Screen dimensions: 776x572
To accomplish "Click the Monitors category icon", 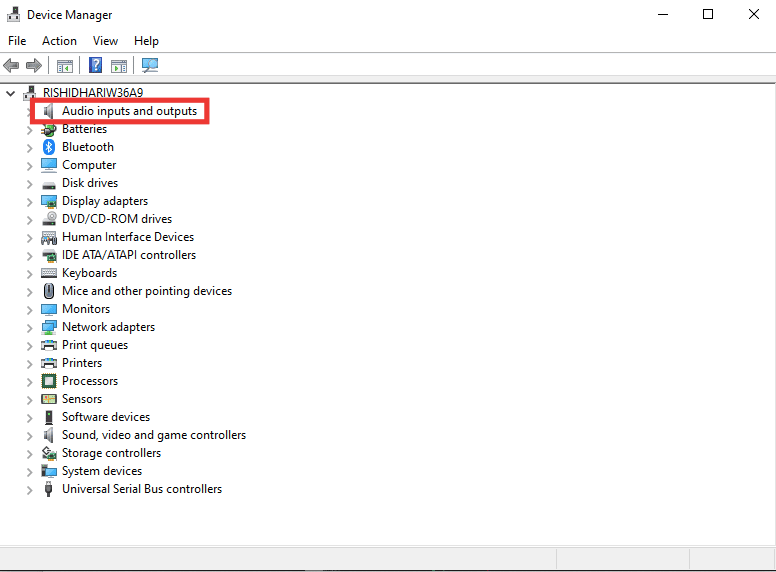I will [48, 309].
